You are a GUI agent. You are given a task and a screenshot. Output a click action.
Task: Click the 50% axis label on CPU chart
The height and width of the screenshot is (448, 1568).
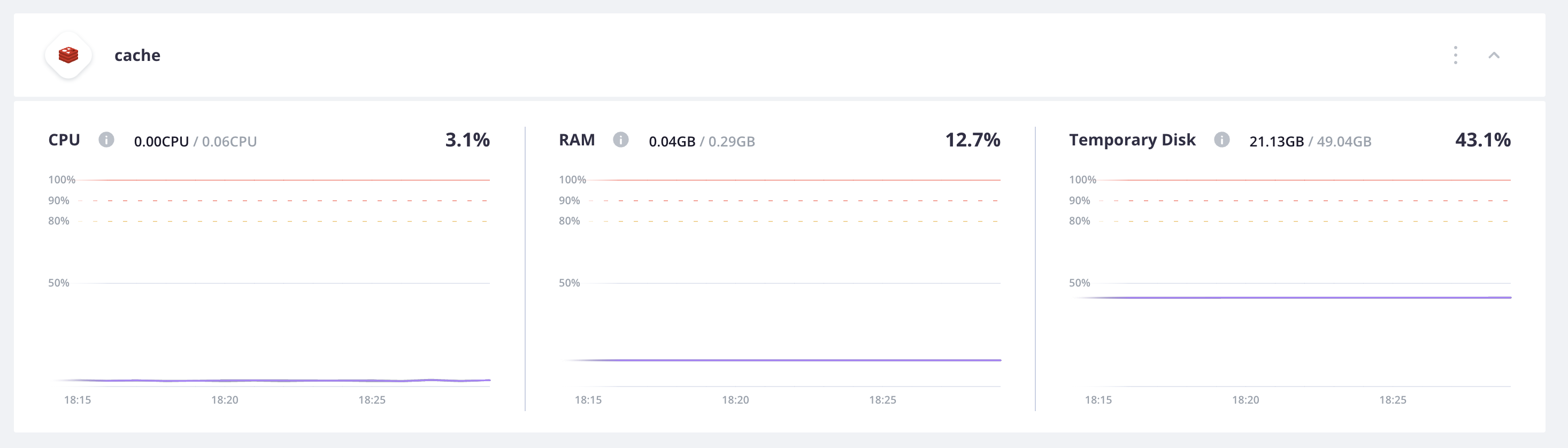pyautogui.click(x=59, y=283)
